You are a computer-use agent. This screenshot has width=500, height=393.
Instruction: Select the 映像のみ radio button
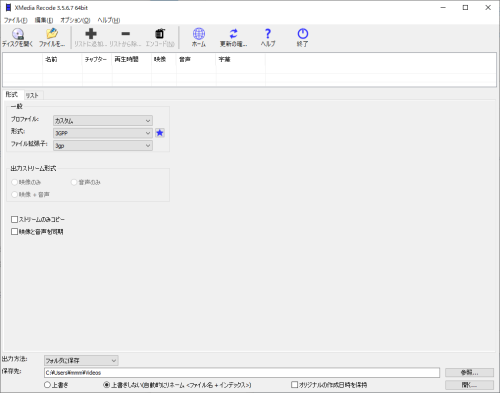14,182
